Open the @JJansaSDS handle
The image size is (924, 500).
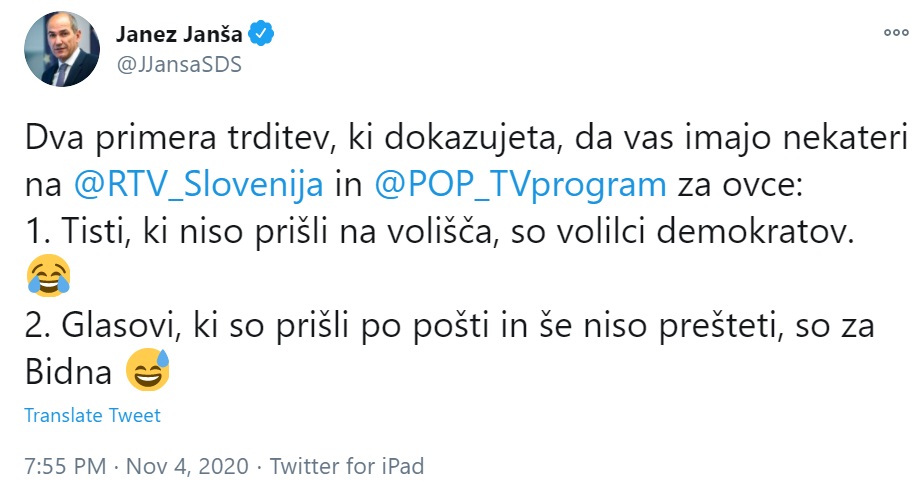[x=178, y=64]
